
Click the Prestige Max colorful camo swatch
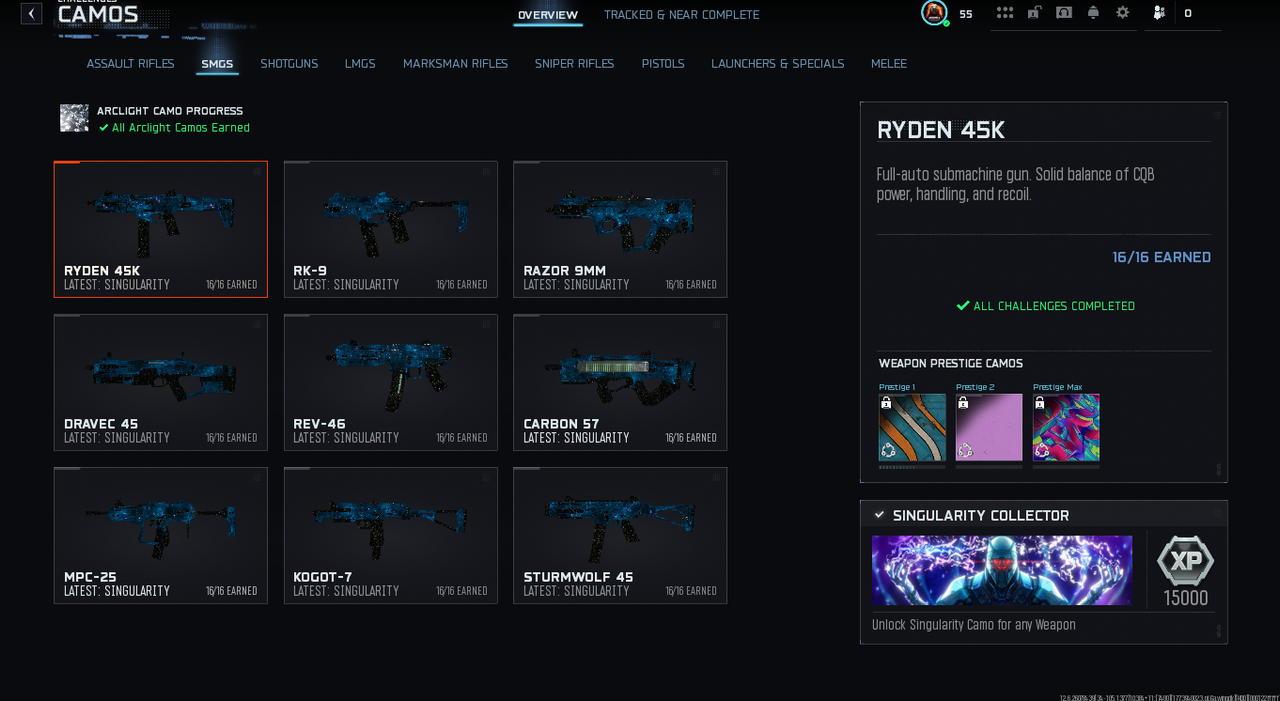(1066, 427)
